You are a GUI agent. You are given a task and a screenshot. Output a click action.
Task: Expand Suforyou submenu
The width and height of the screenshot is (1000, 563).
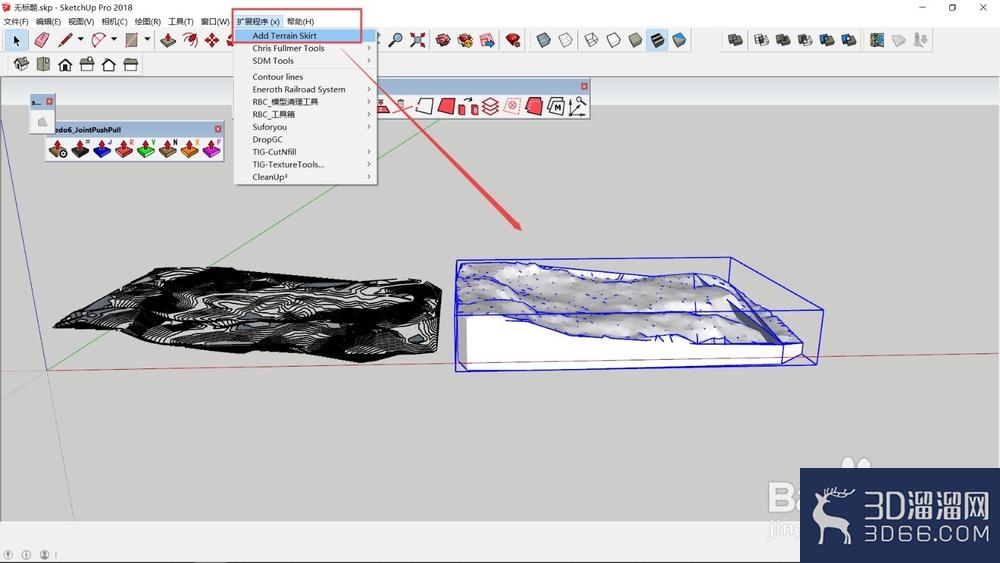[x=305, y=127]
